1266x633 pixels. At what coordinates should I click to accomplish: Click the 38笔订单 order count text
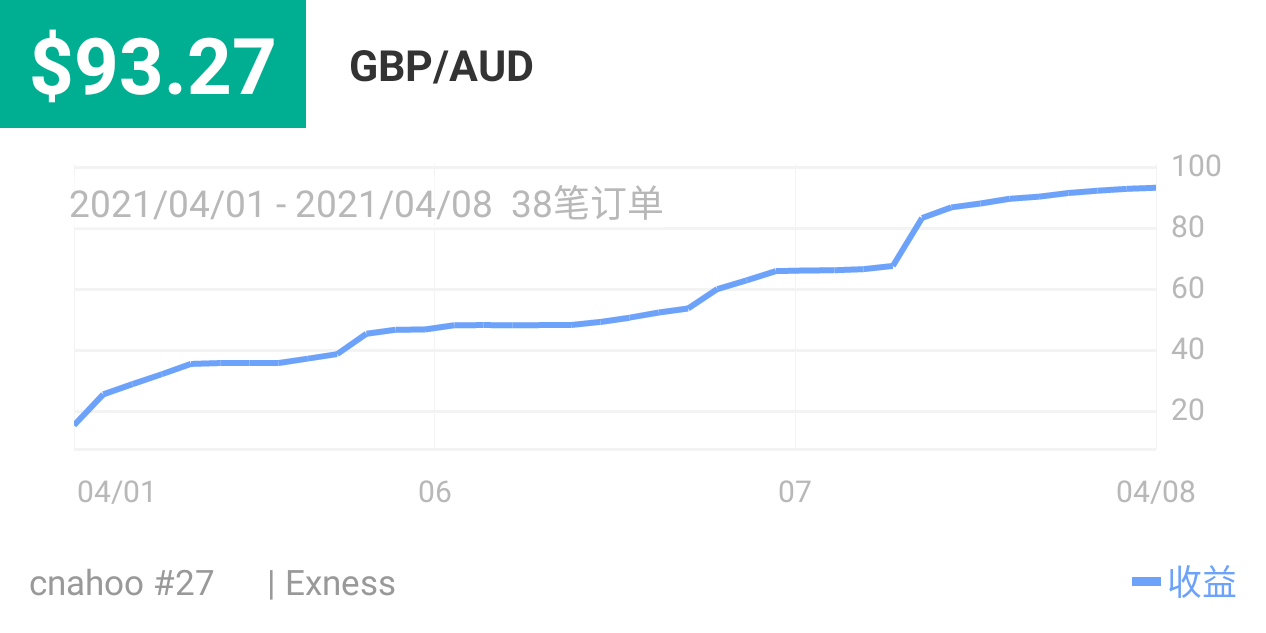[587, 205]
